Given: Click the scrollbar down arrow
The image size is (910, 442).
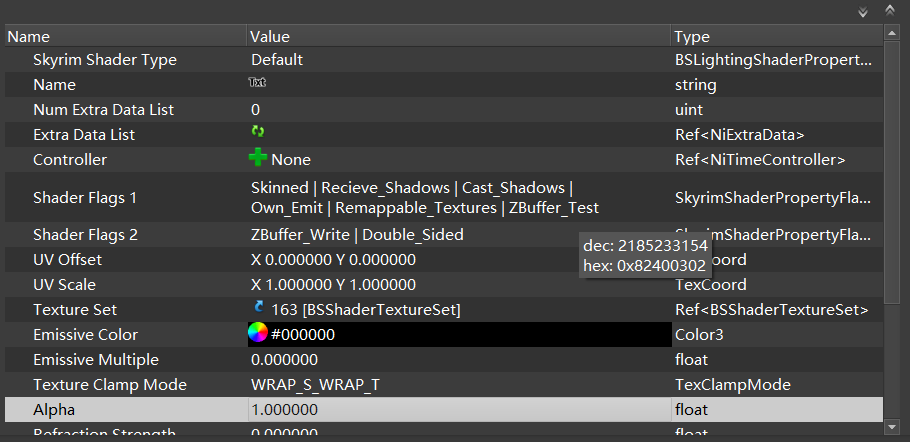Looking at the screenshot, I should (x=892, y=427).
